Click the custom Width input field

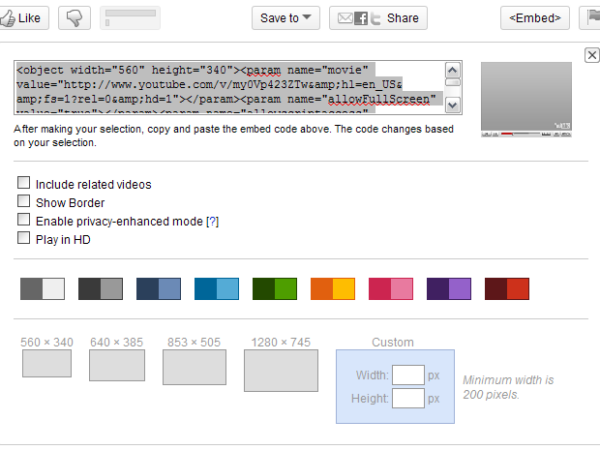408,376
